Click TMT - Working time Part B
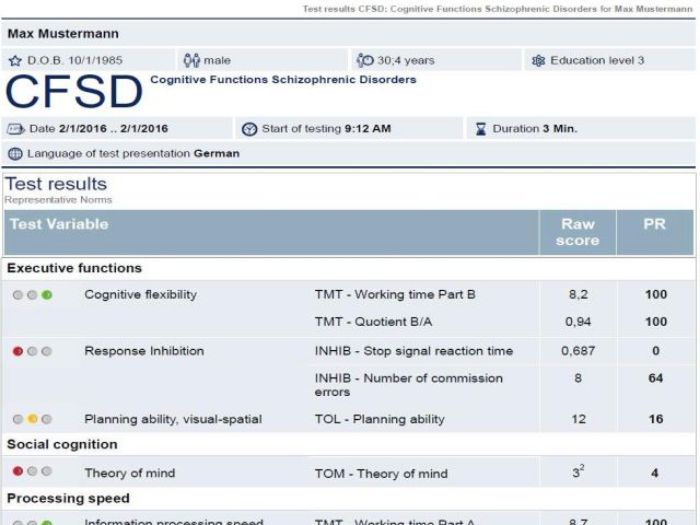700x525 pixels. tap(395, 295)
